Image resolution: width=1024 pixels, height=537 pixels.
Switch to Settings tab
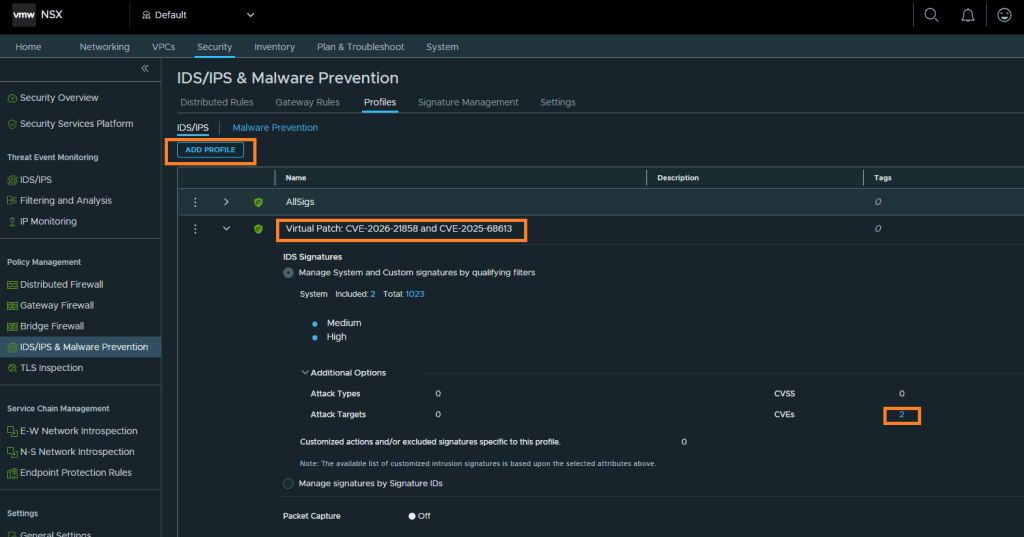(x=558, y=103)
